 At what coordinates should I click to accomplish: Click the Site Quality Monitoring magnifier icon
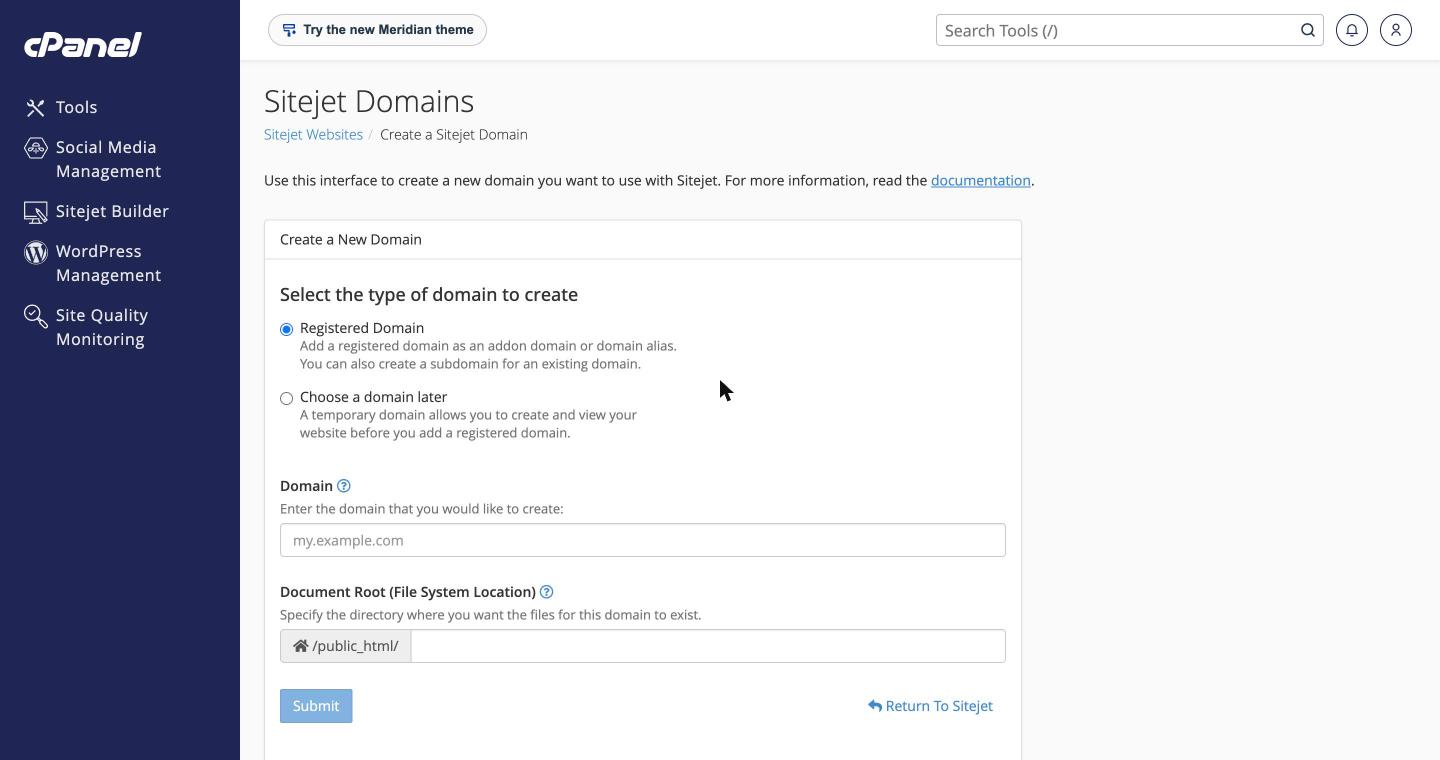pyautogui.click(x=36, y=316)
